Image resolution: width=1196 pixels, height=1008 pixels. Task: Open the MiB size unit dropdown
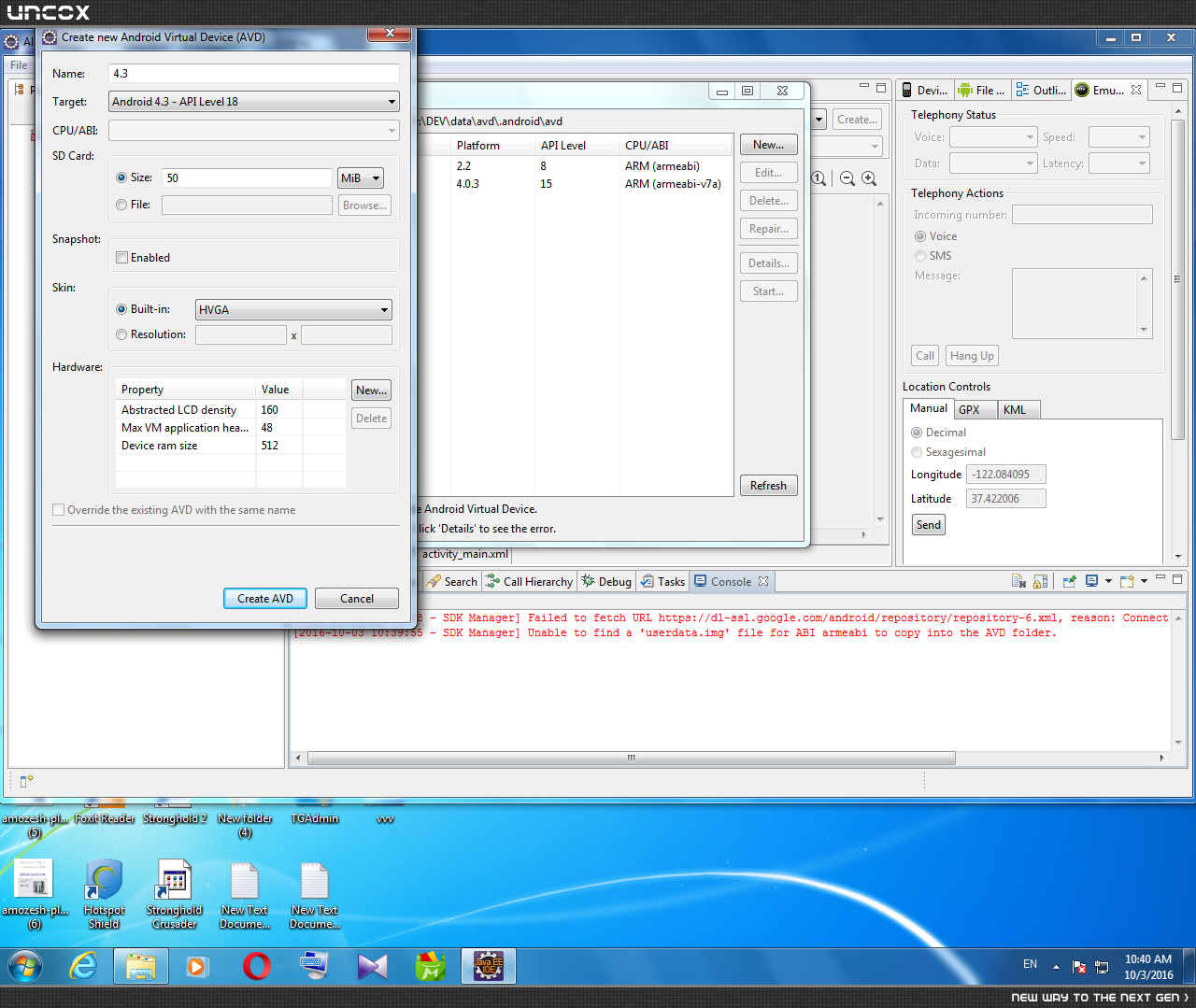pyautogui.click(x=361, y=178)
